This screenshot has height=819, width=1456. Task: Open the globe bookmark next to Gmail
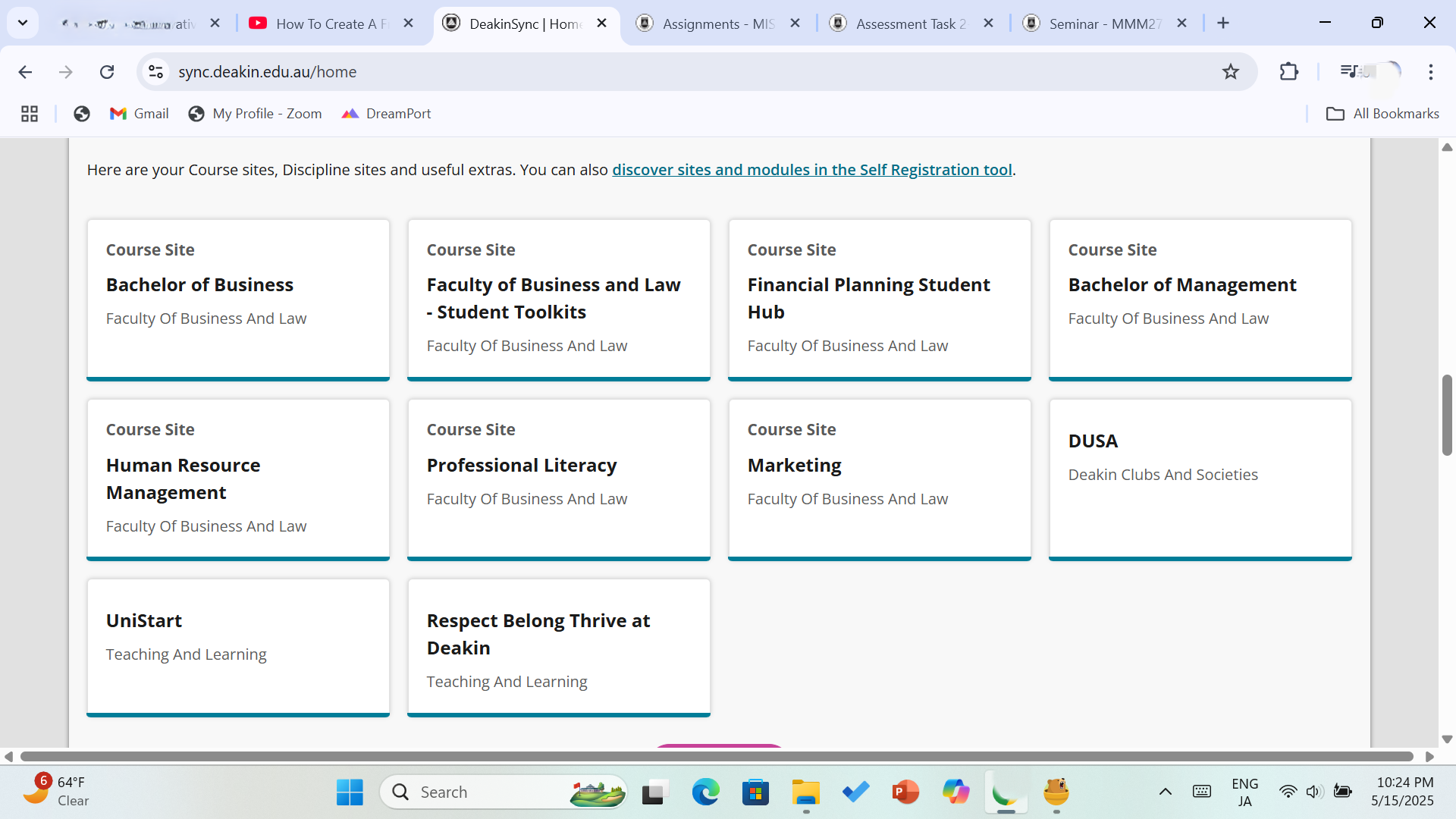coord(82,114)
